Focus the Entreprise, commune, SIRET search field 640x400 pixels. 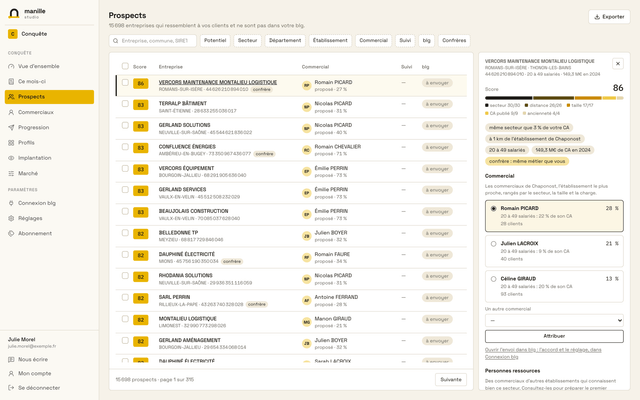tap(153, 41)
